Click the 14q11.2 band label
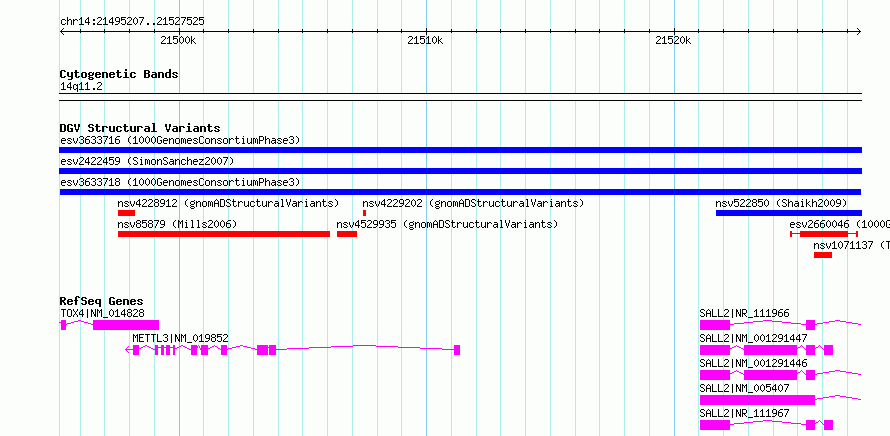The width and height of the screenshot is (890, 436). [82, 87]
